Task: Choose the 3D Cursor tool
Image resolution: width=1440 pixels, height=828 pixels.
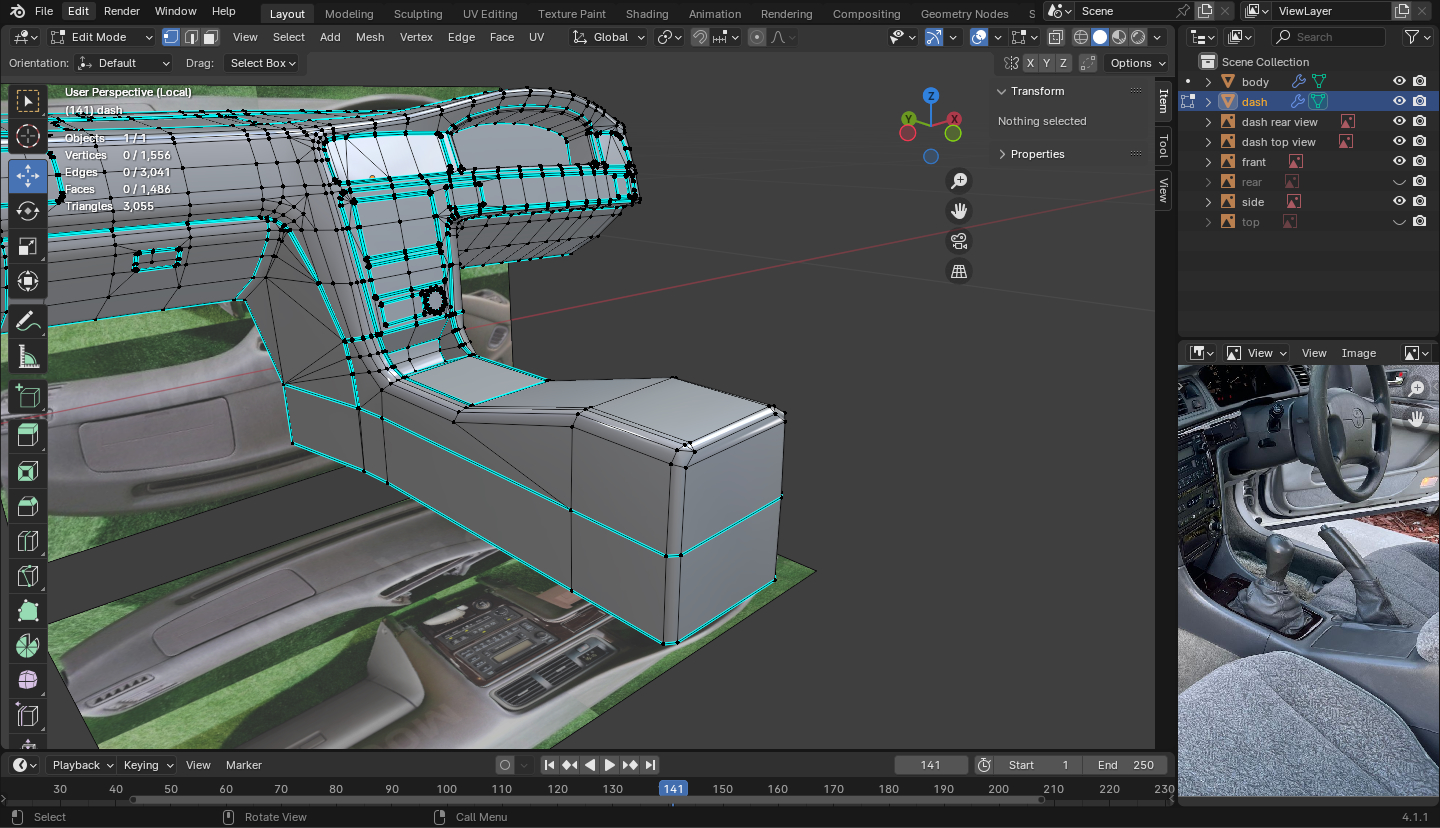Action: coord(28,137)
